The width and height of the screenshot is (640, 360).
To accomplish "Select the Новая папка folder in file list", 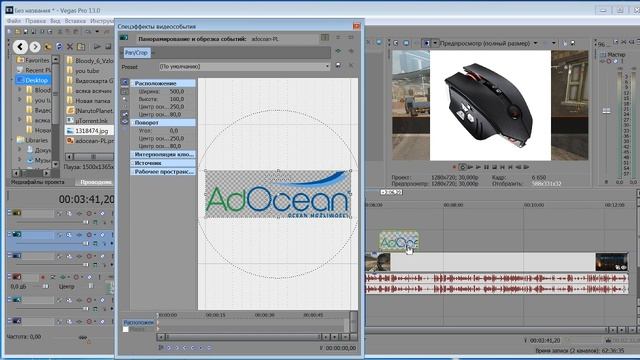I will coord(89,100).
